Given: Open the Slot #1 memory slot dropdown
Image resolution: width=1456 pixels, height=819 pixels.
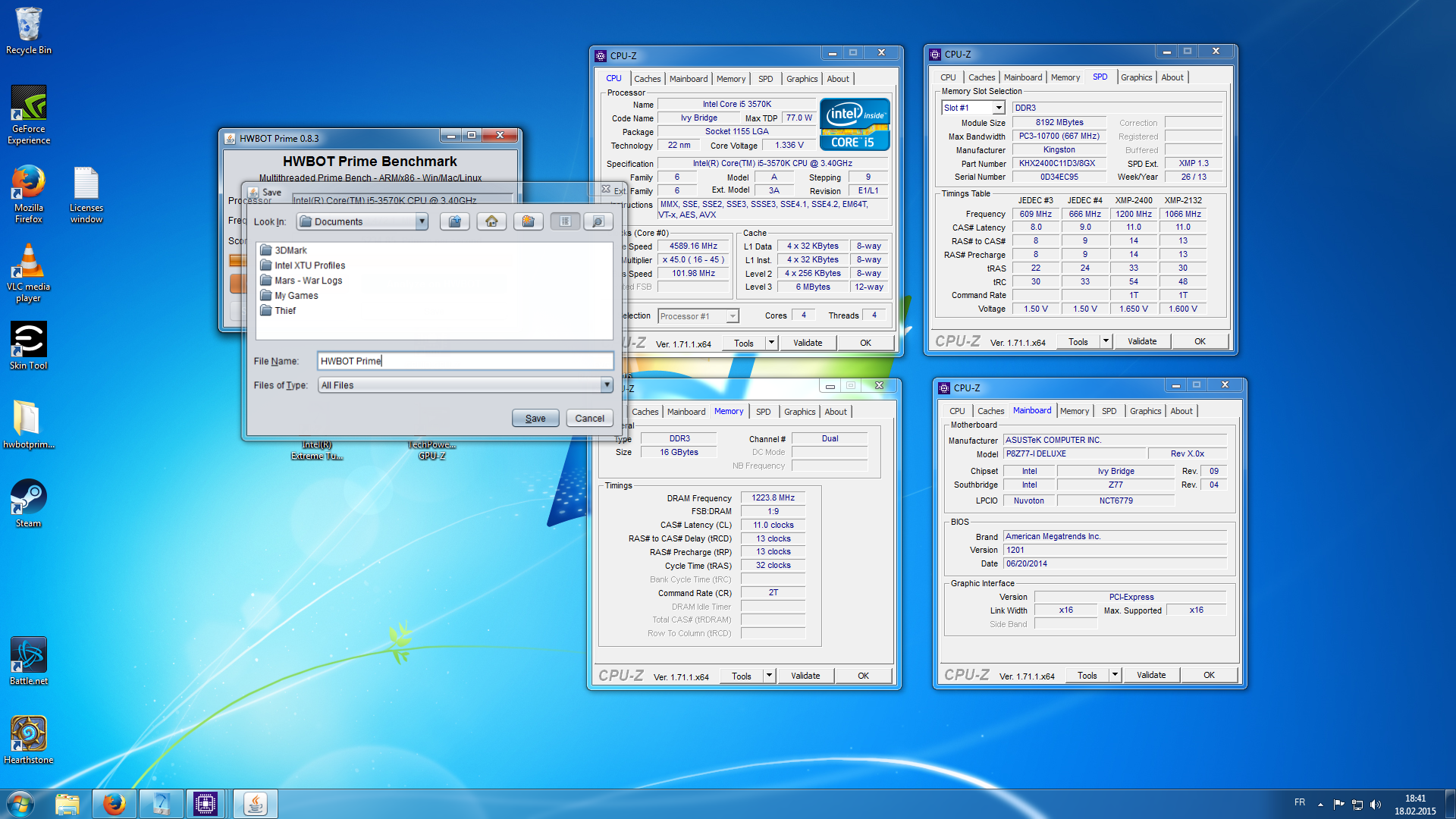Looking at the screenshot, I should 999,108.
